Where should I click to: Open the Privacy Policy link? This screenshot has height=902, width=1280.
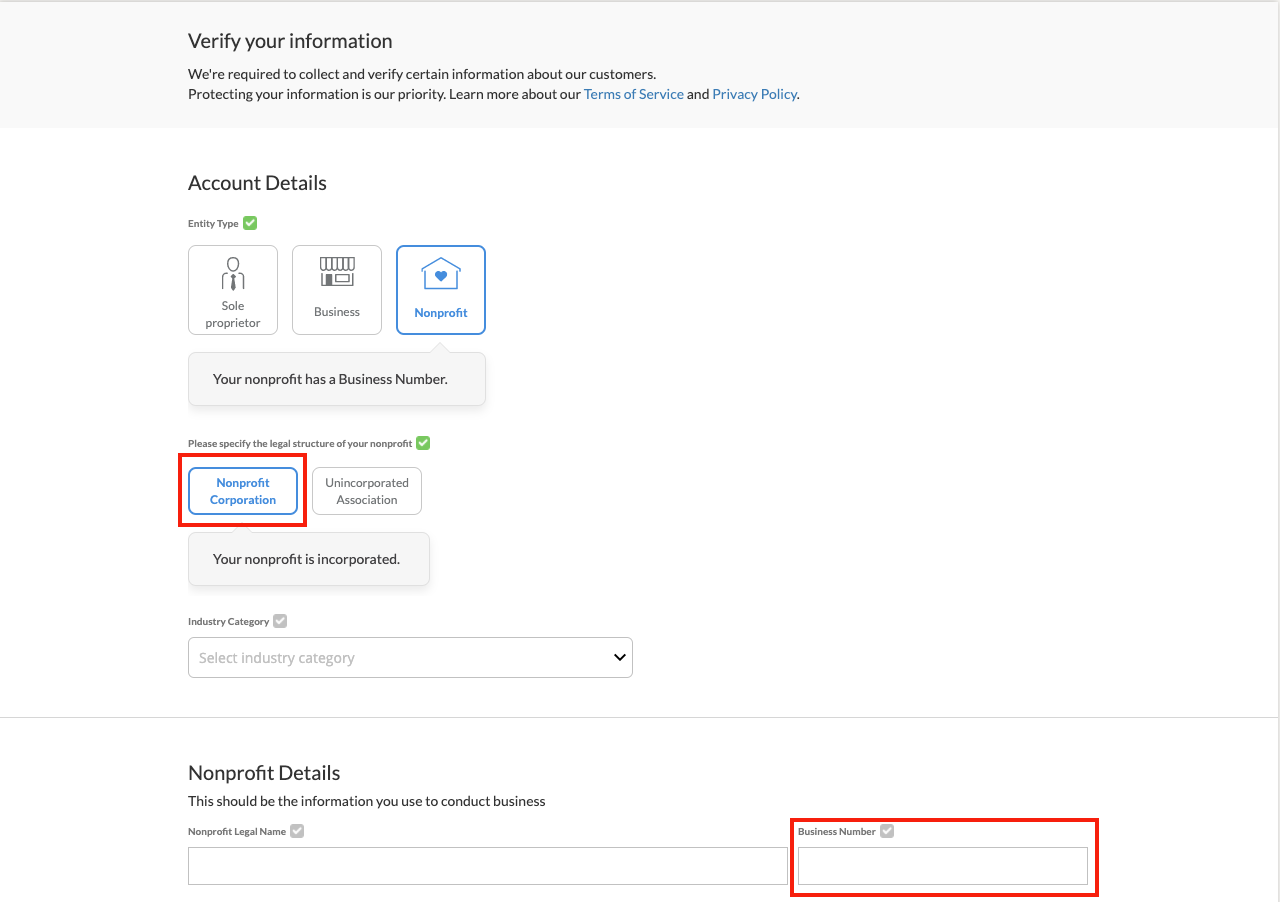tap(754, 94)
